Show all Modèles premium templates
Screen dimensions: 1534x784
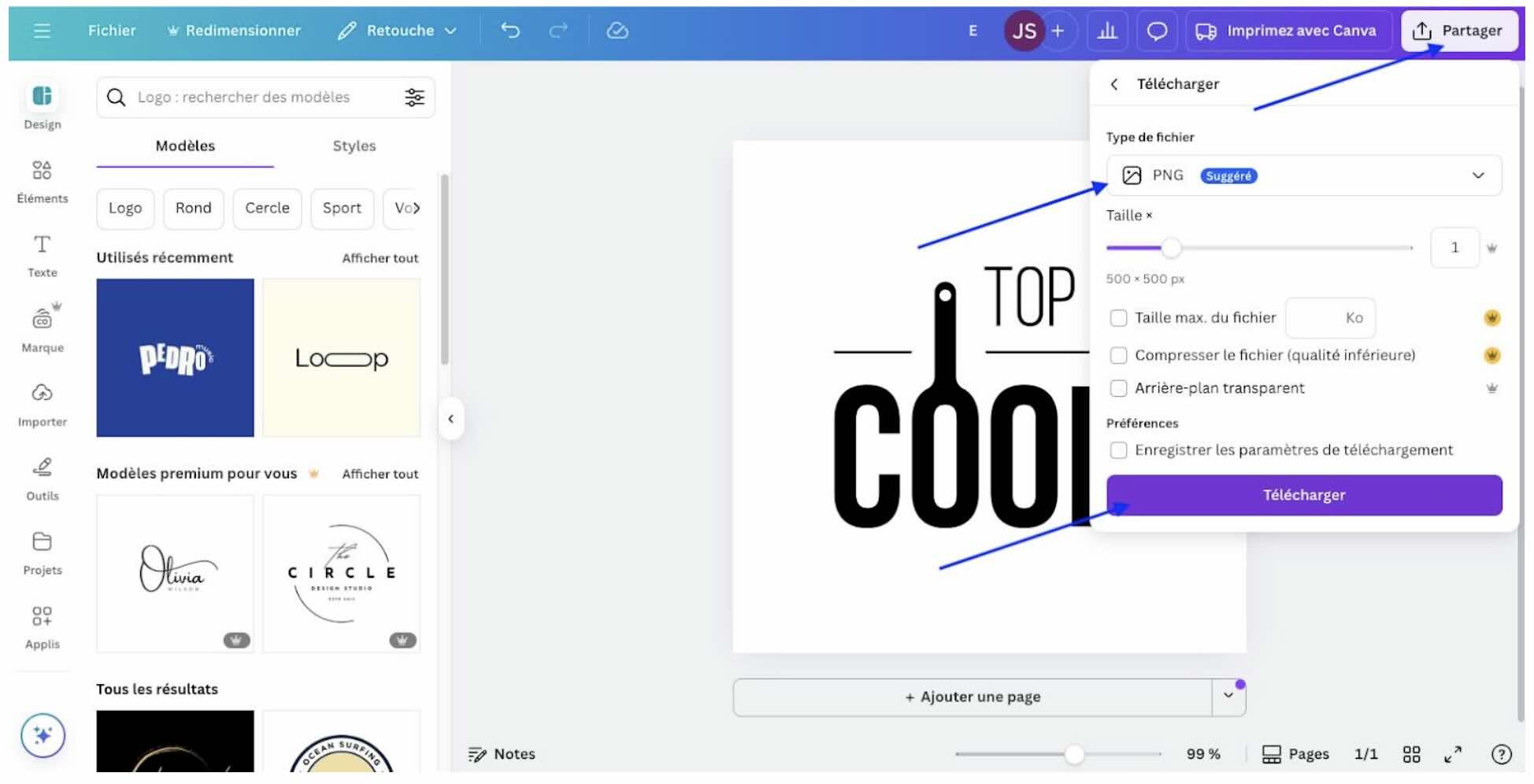(x=380, y=474)
